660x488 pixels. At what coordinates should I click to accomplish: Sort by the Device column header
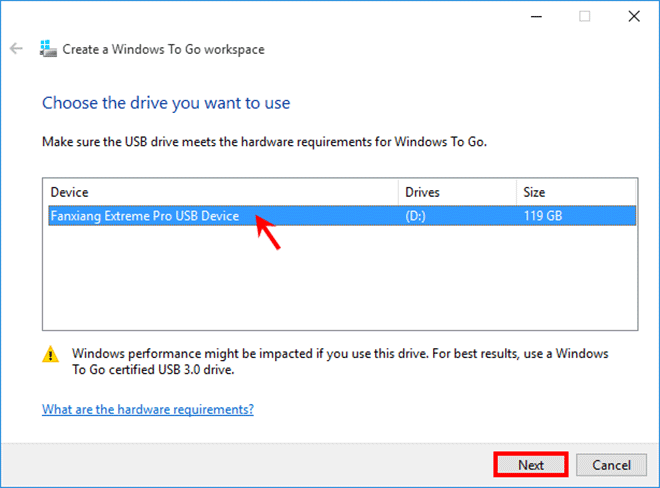[224, 192]
